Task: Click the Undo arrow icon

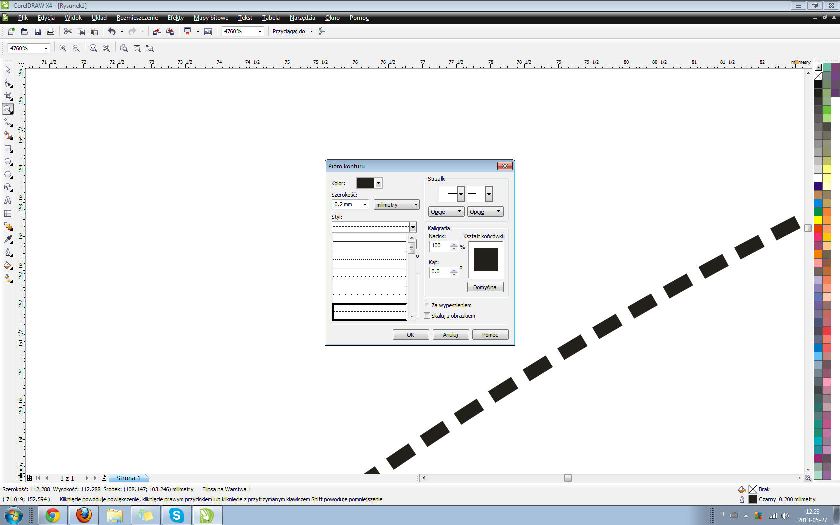Action: [111, 32]
